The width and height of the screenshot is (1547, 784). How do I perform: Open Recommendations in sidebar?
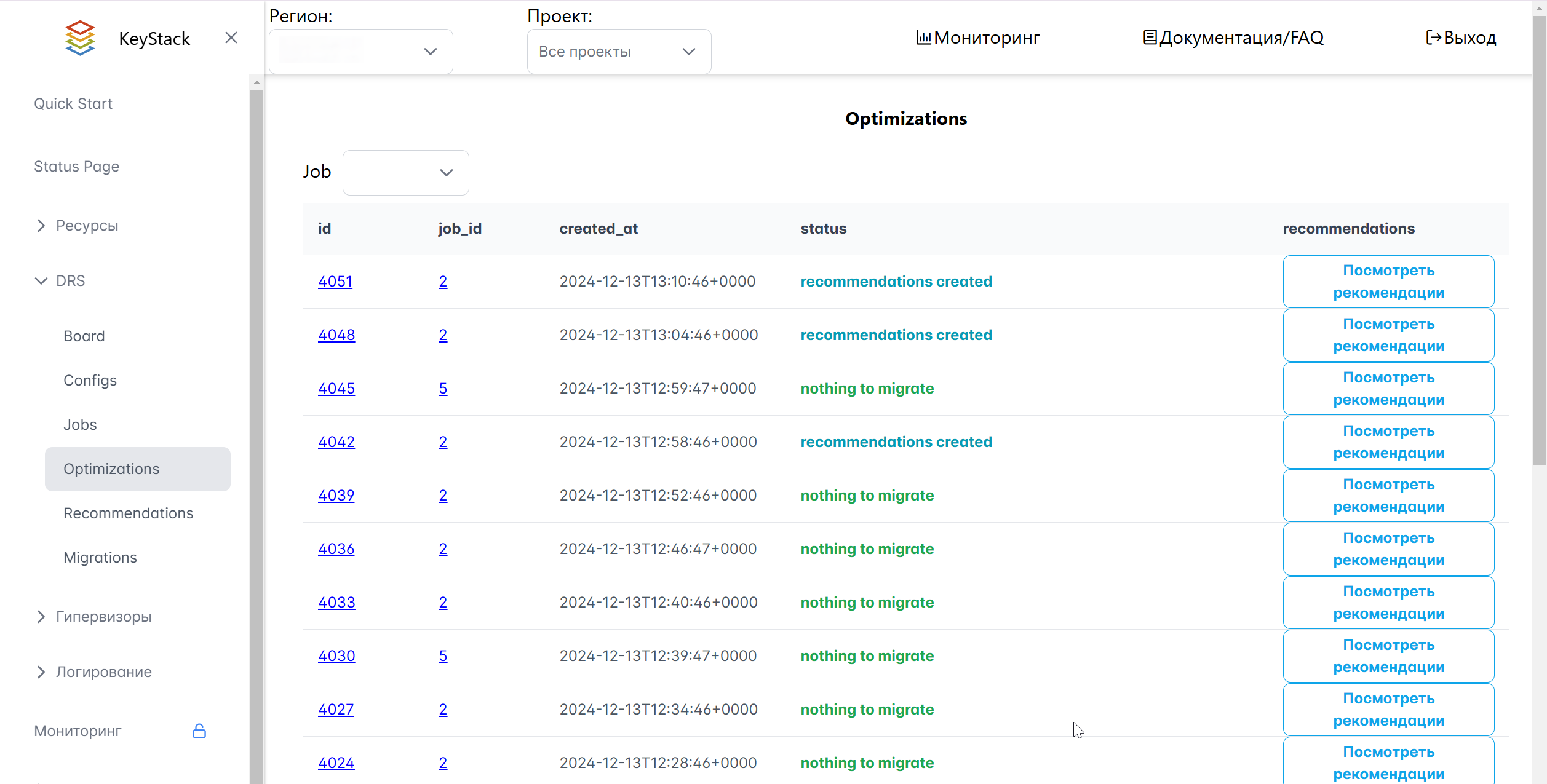[128, 513]
